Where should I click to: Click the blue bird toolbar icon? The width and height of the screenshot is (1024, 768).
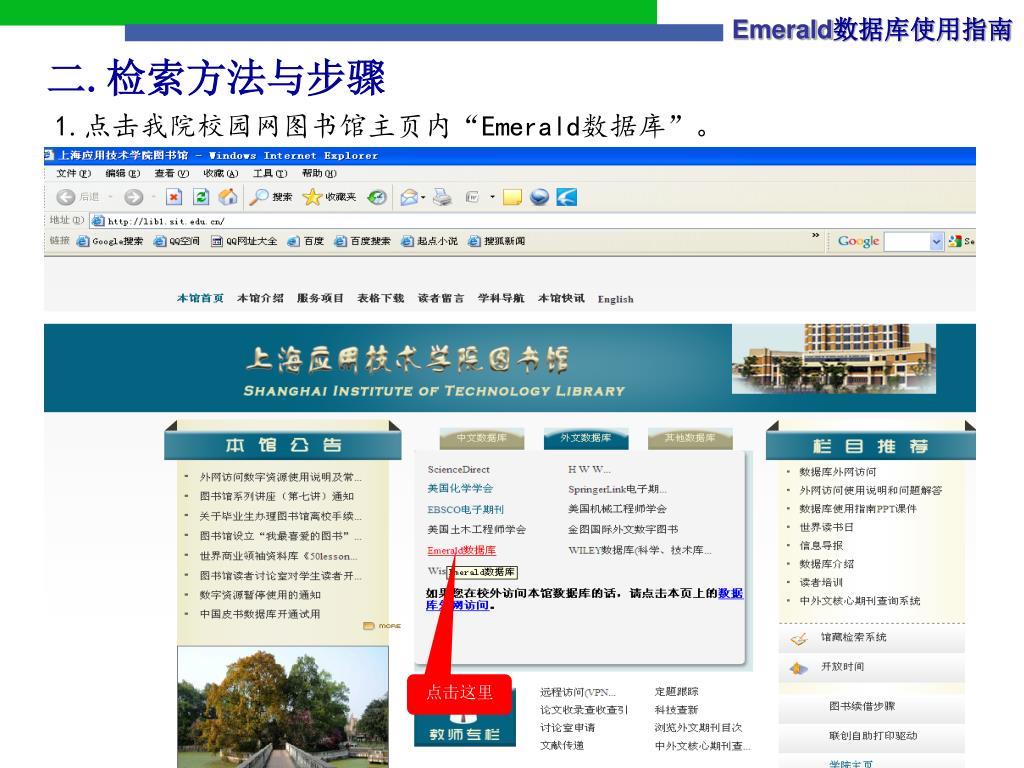[566, 197]
